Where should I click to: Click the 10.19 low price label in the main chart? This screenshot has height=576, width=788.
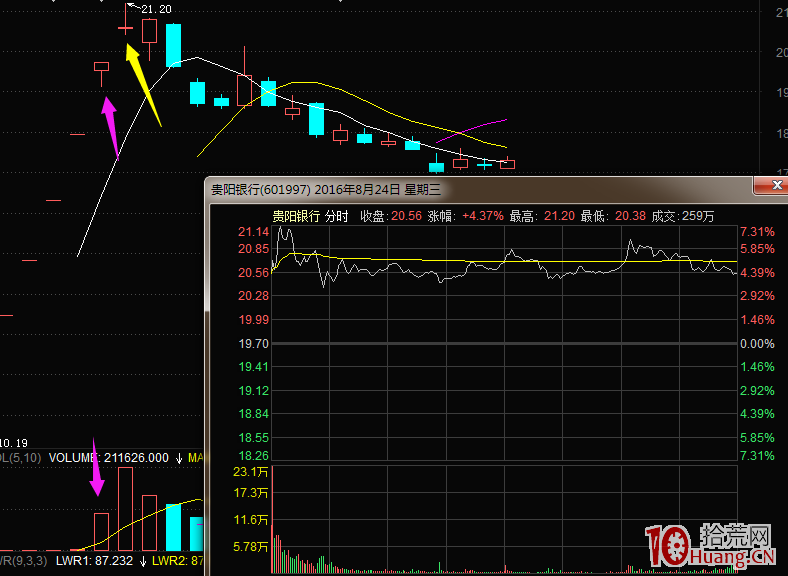tap(14, 443)
